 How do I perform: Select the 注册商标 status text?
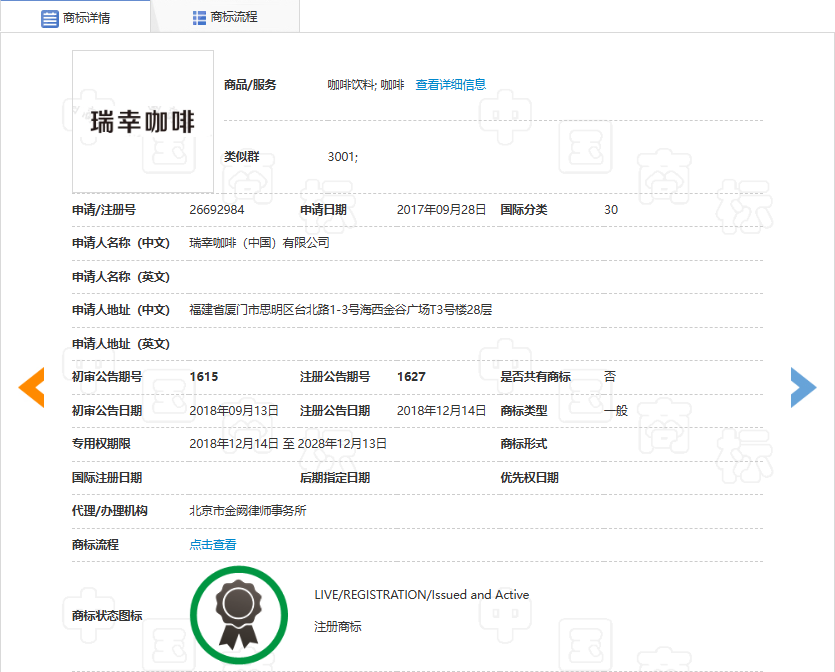click(338, 627)
